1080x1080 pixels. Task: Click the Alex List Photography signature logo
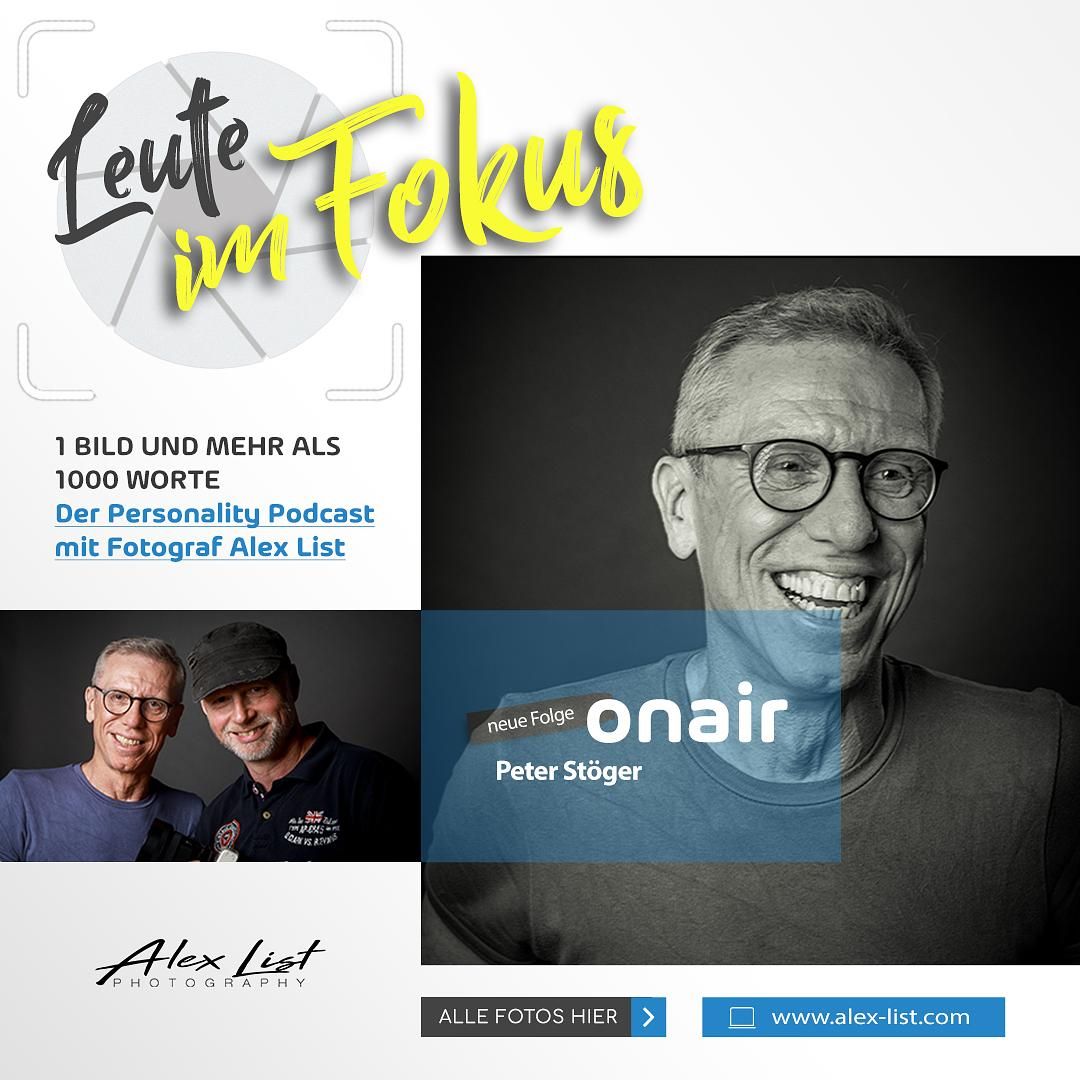pos(209,963)
